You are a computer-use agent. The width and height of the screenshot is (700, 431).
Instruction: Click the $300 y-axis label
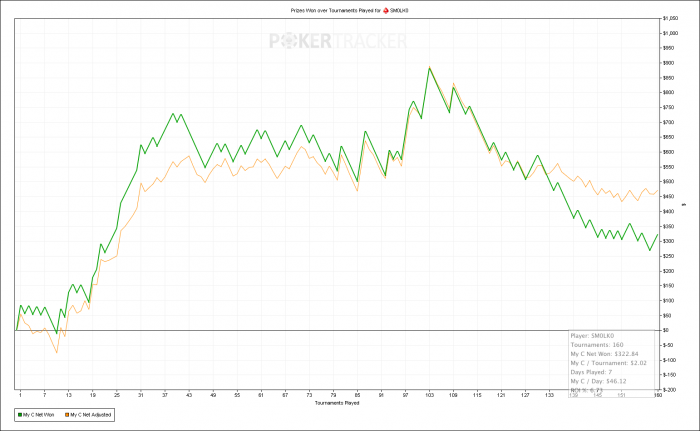[668, 241]
